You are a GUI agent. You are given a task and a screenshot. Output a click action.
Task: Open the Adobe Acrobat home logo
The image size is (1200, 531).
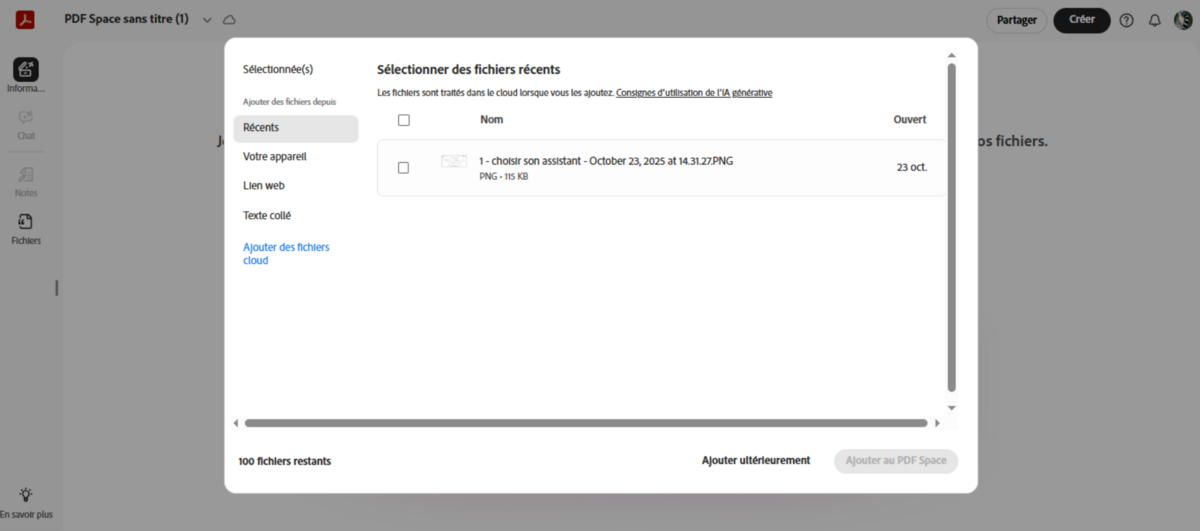click(x=25, y=20)
